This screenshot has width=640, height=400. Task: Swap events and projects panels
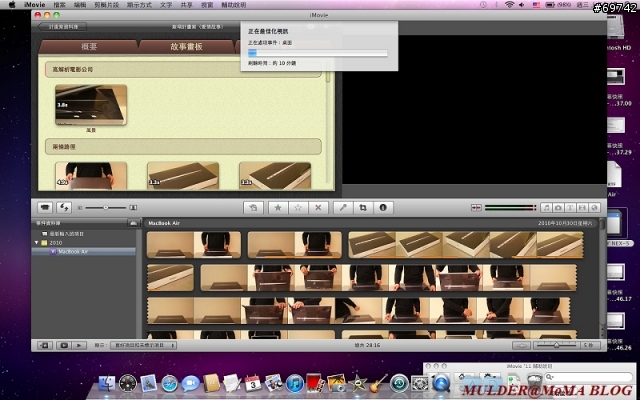[x=64, y=207]
